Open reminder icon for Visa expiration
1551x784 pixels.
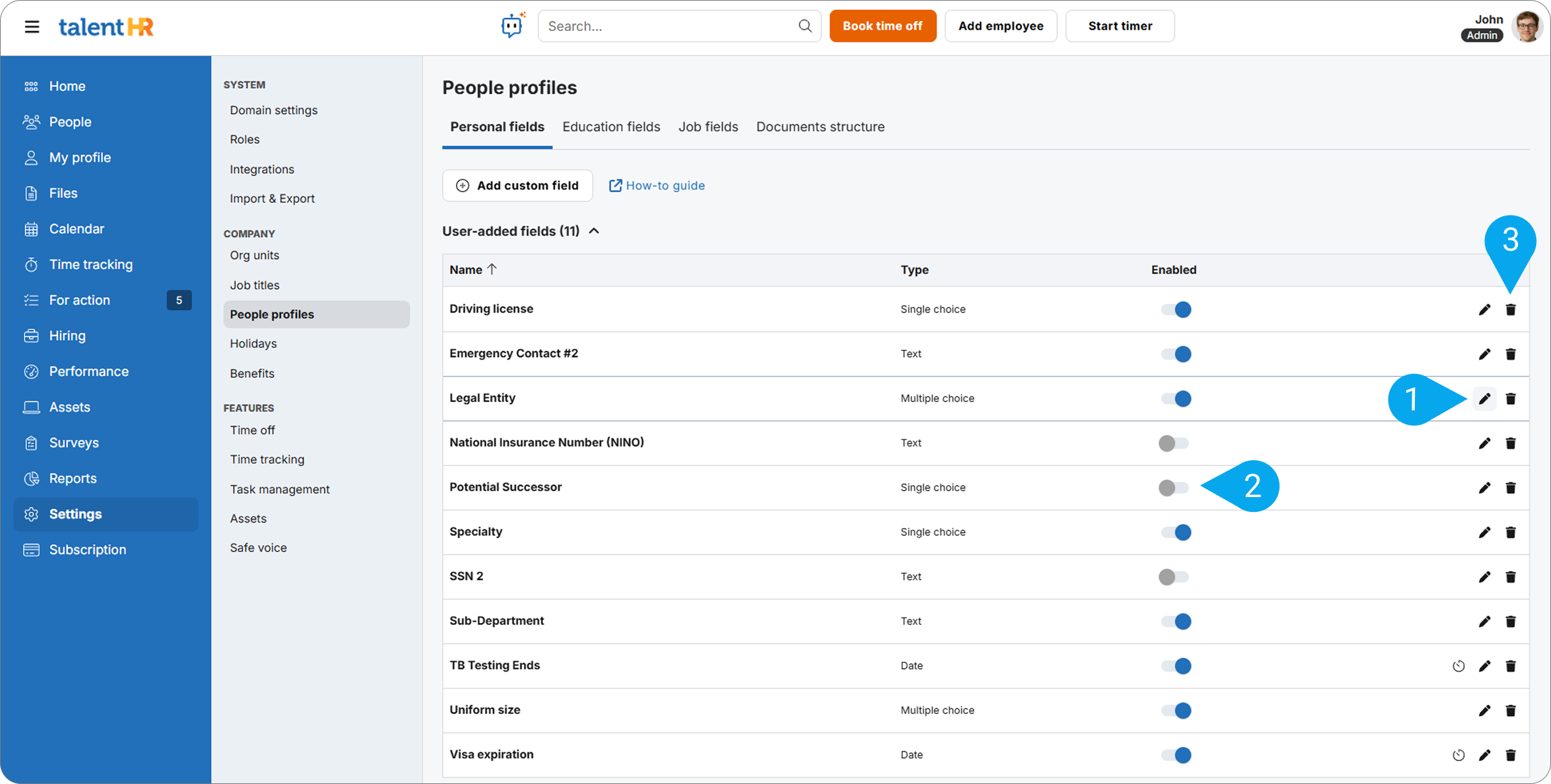point(1459,755)
